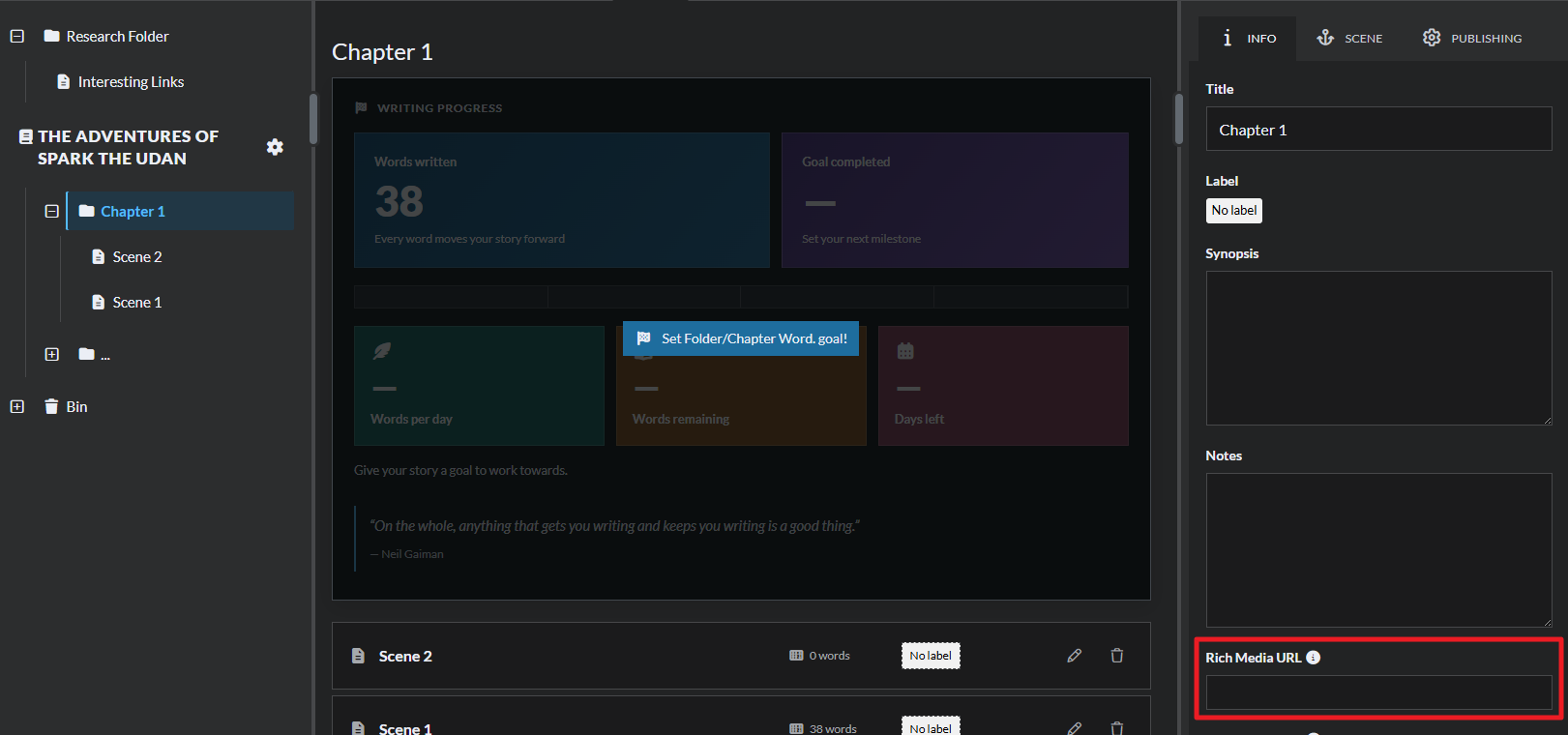Open Scene 2 from the chapter list

click(405, 656)
